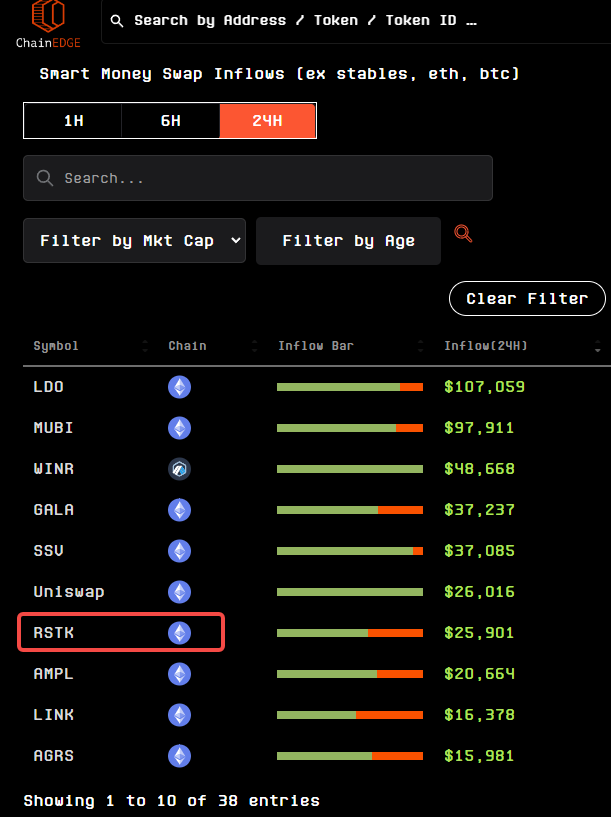Click the Ethereum chain icon for SSV

(x=179, y=551)
